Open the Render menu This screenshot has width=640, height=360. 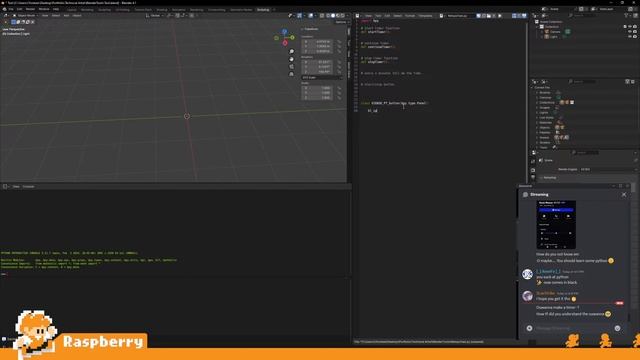31,9
